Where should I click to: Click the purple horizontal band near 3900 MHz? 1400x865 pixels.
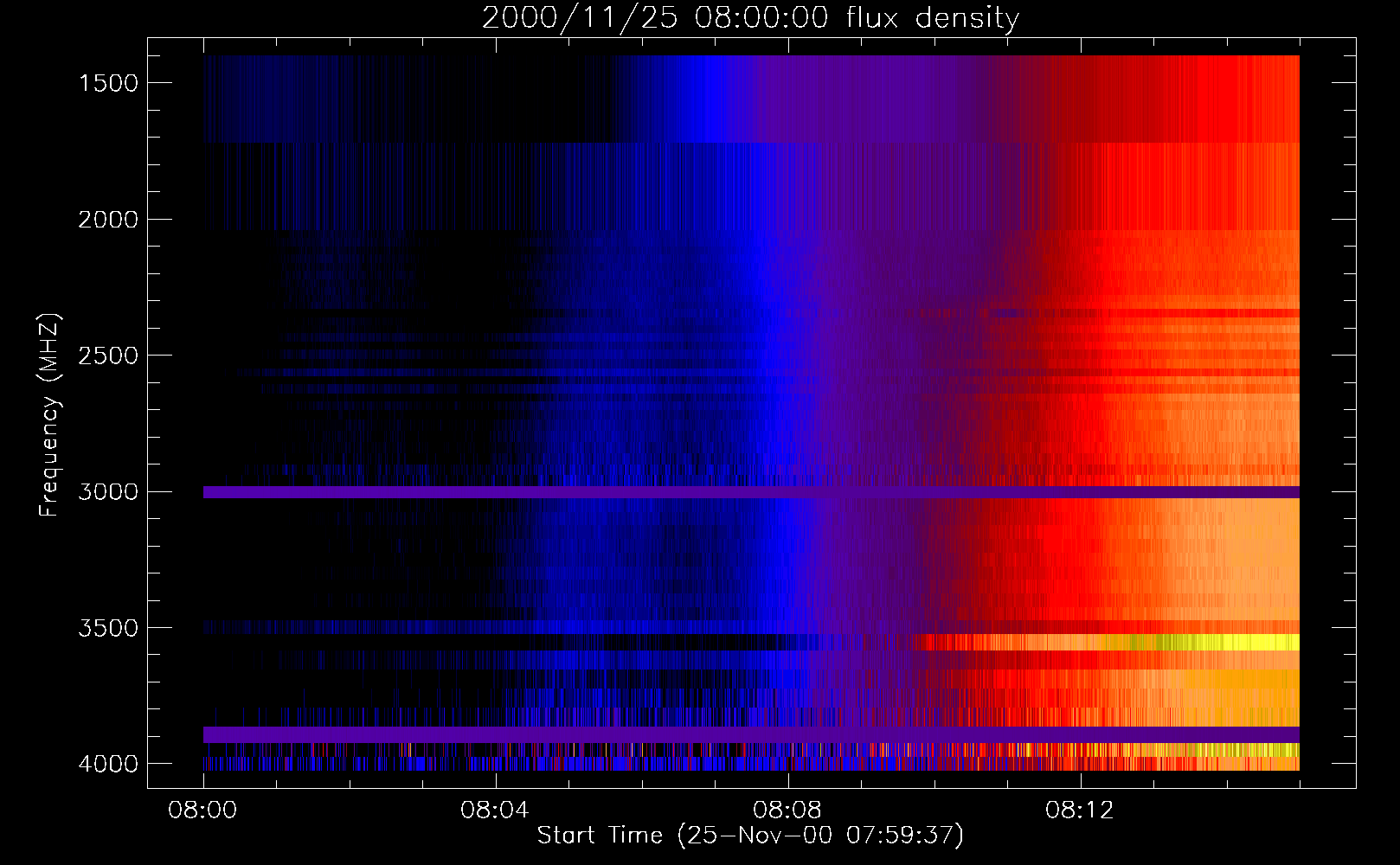[x=751, y=734]
